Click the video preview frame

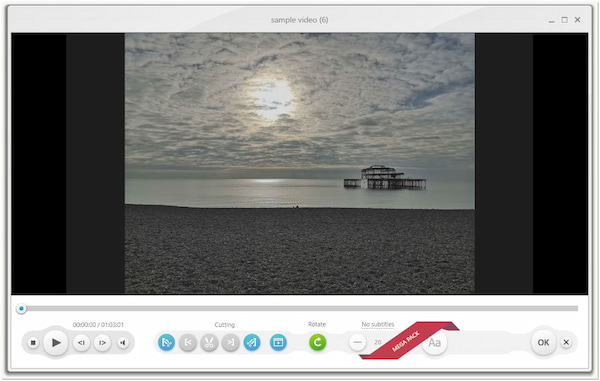tap(300, 163)
